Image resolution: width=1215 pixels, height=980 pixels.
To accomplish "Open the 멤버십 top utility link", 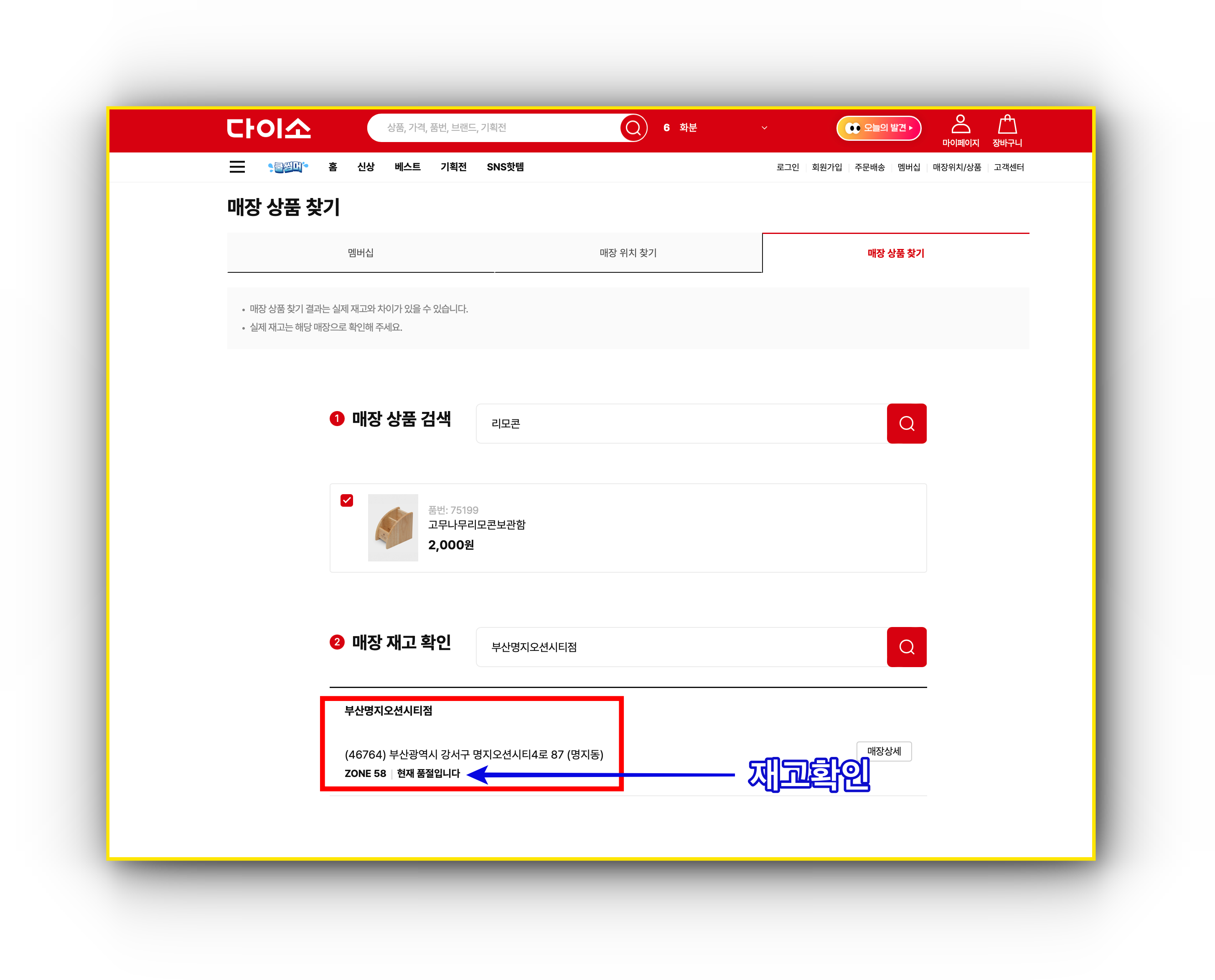I will [908, 167].
